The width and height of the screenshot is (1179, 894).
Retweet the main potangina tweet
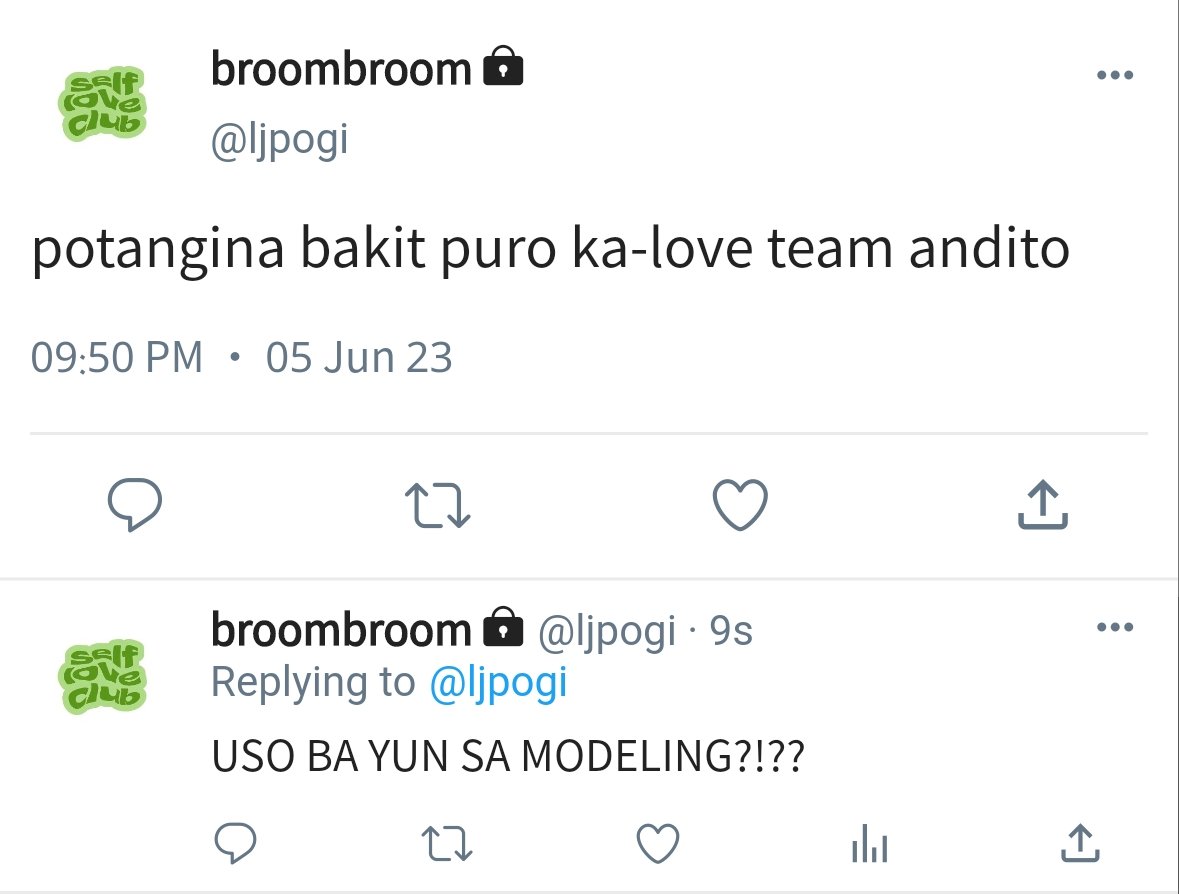[x=438, y=505]
